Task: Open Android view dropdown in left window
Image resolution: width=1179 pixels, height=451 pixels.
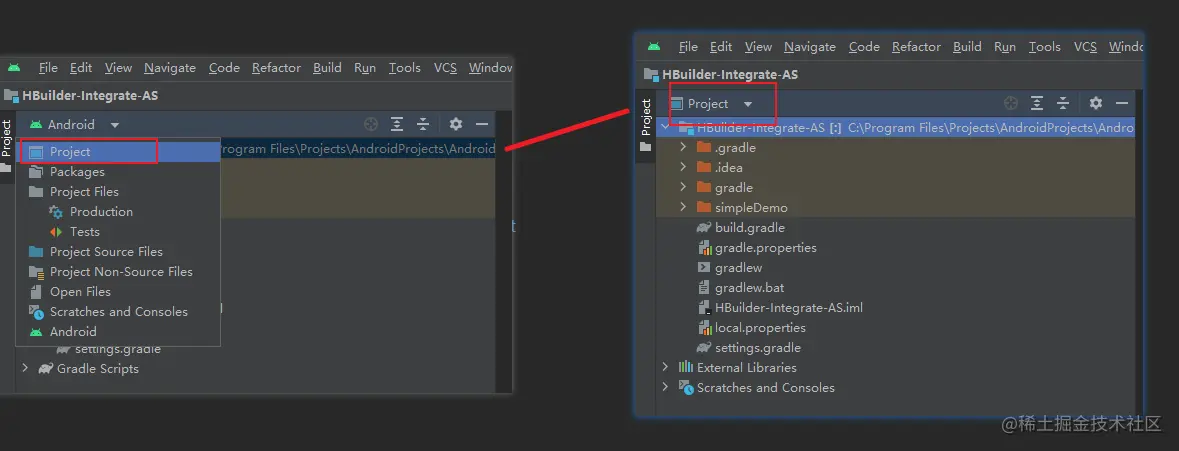Action: point(74,125)
